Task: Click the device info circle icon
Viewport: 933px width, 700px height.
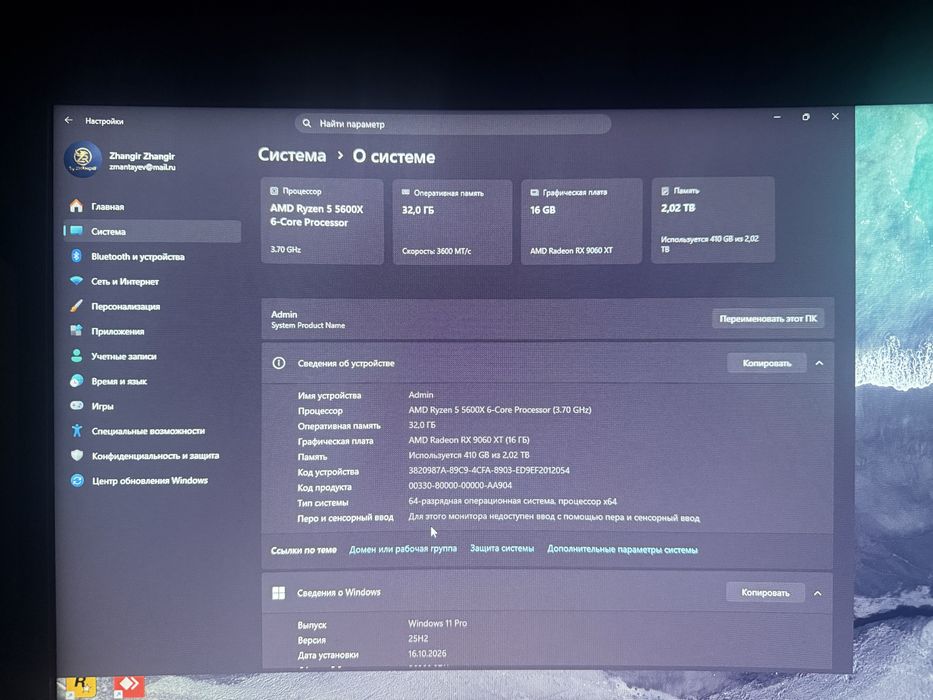Action: coord(278,363)
